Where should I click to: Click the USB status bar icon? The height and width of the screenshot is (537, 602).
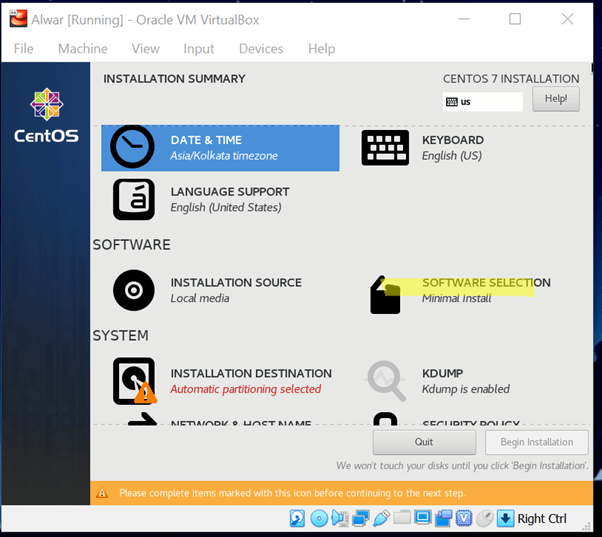381,518
